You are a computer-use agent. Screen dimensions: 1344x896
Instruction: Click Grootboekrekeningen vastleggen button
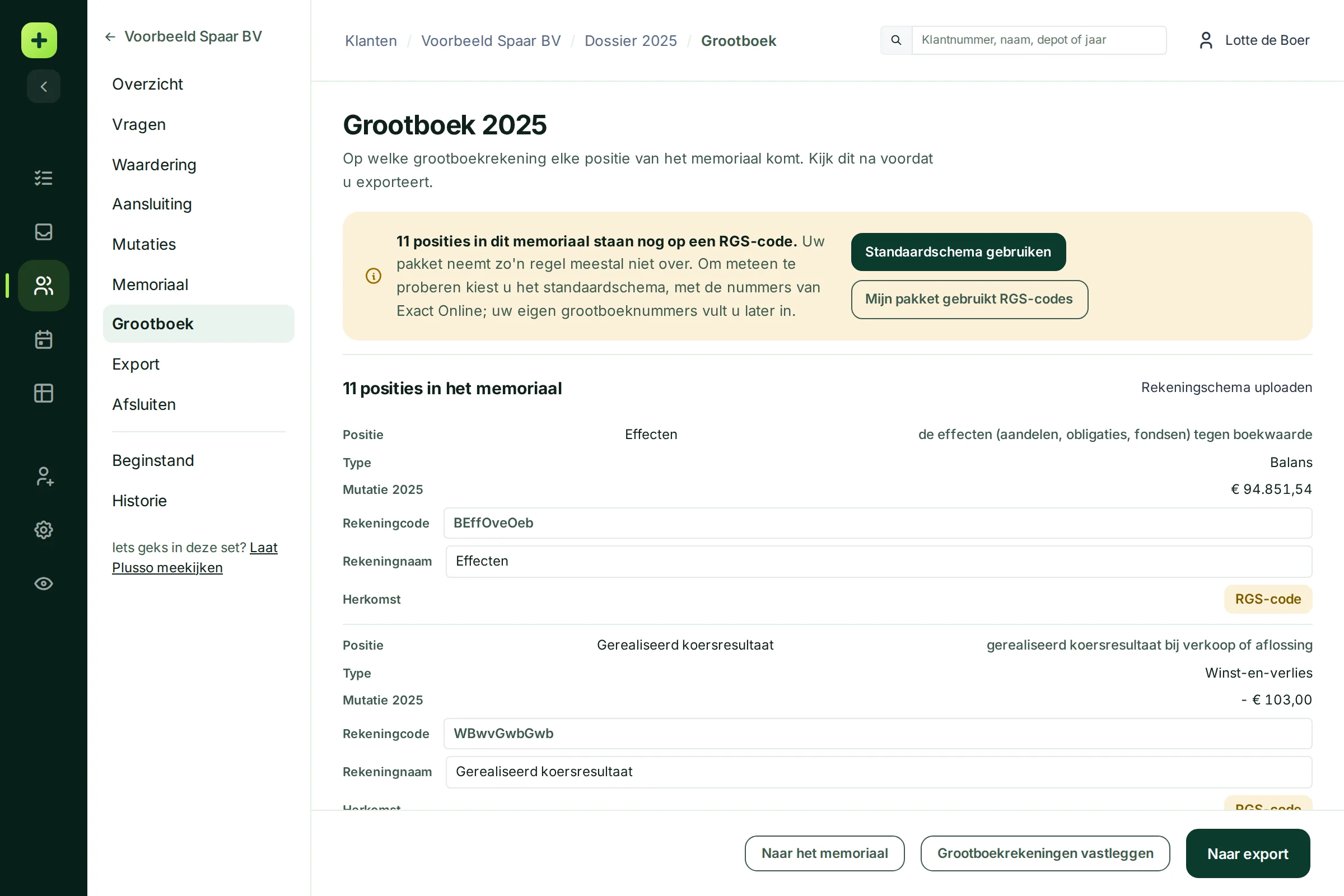tap(1045, 853)
